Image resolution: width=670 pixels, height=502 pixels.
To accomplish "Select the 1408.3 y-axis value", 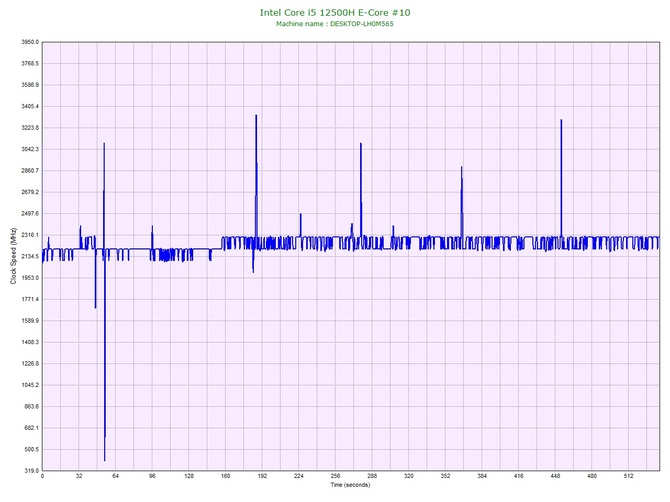I will coord(30,342).
